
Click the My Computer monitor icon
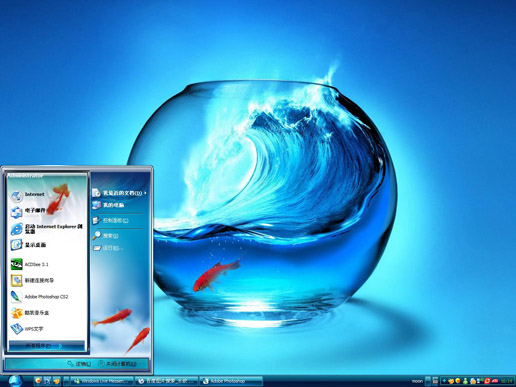(x=96, y=205)
